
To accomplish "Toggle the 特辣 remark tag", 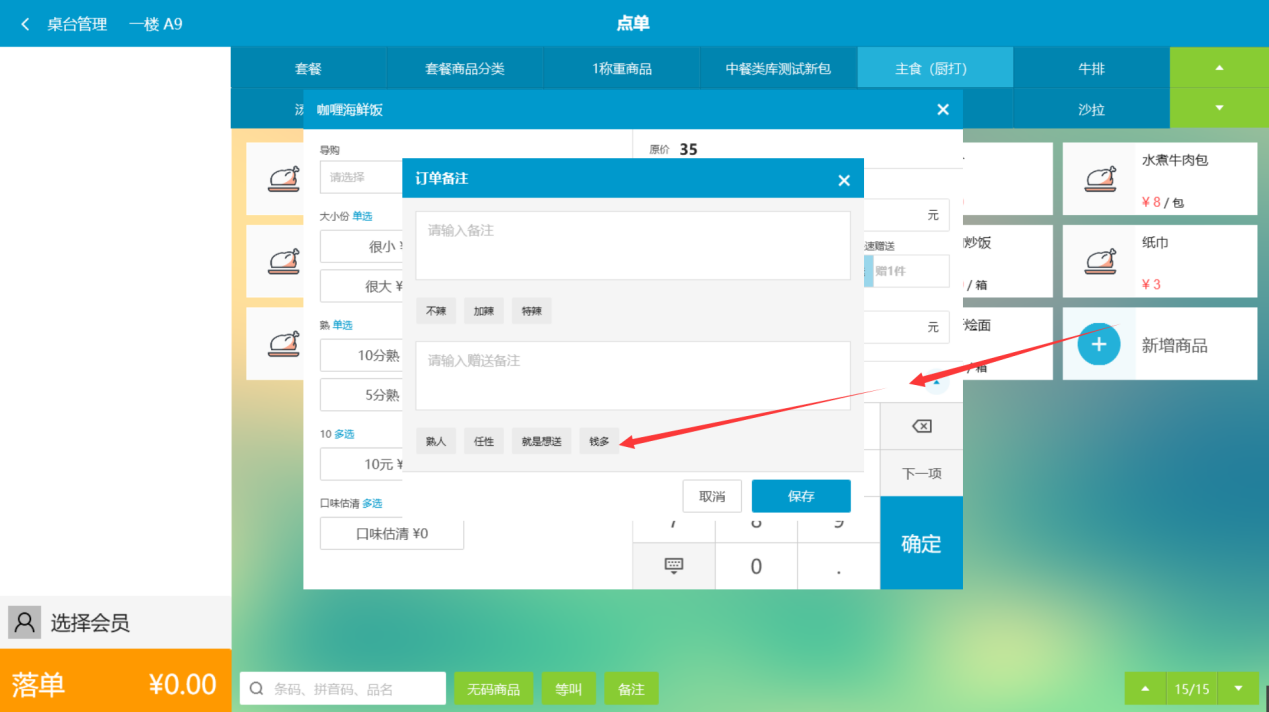I will (x=532, y=311).
